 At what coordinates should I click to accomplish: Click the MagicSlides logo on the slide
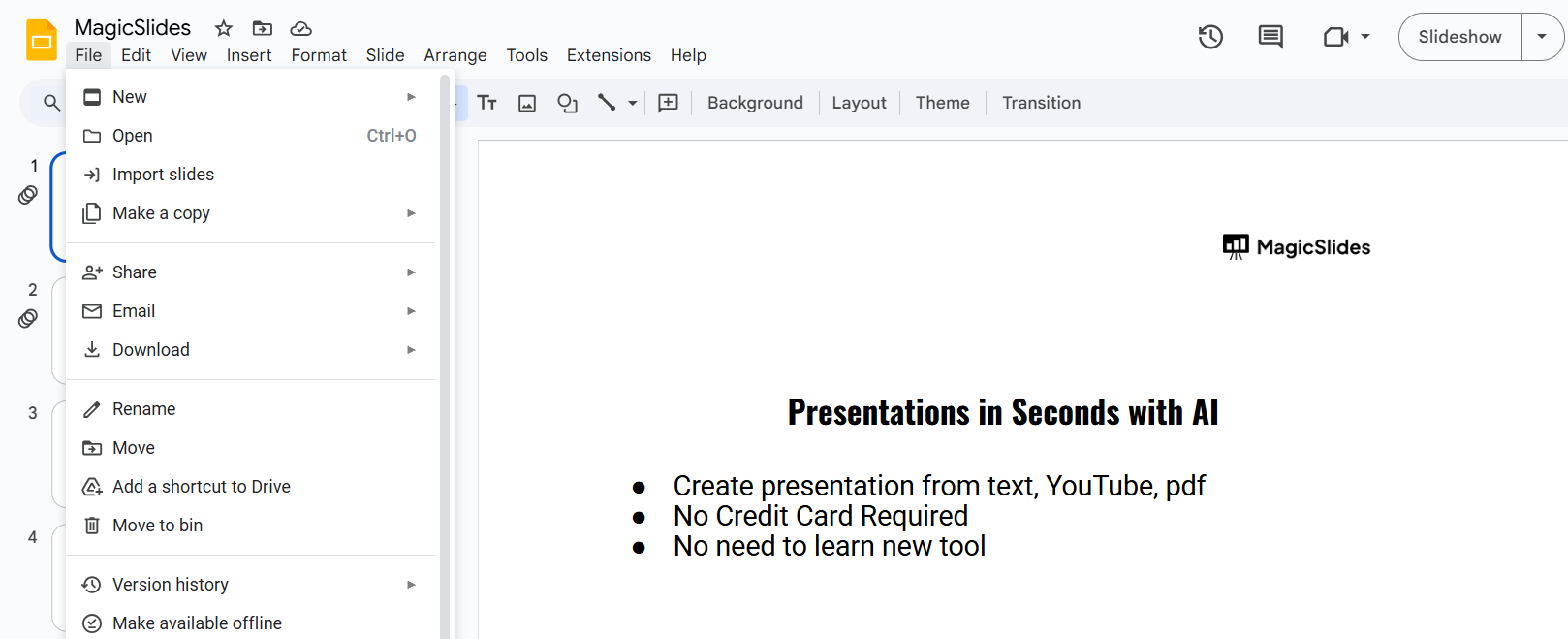[1297, 247]
